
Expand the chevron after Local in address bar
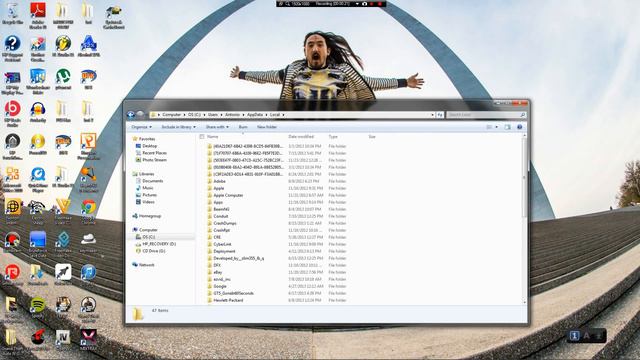click(283, 115)
